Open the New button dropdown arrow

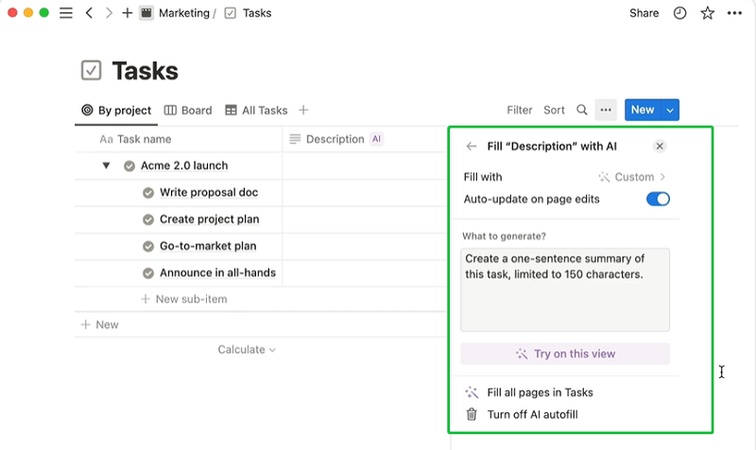(670, 110)
